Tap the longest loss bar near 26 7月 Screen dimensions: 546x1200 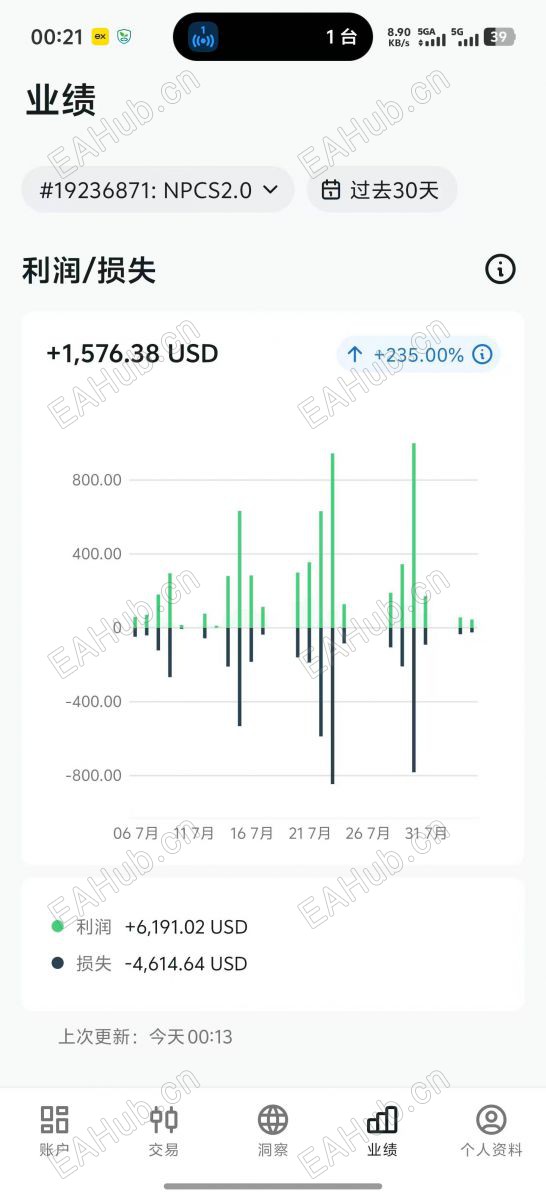(x=333, y=706)
